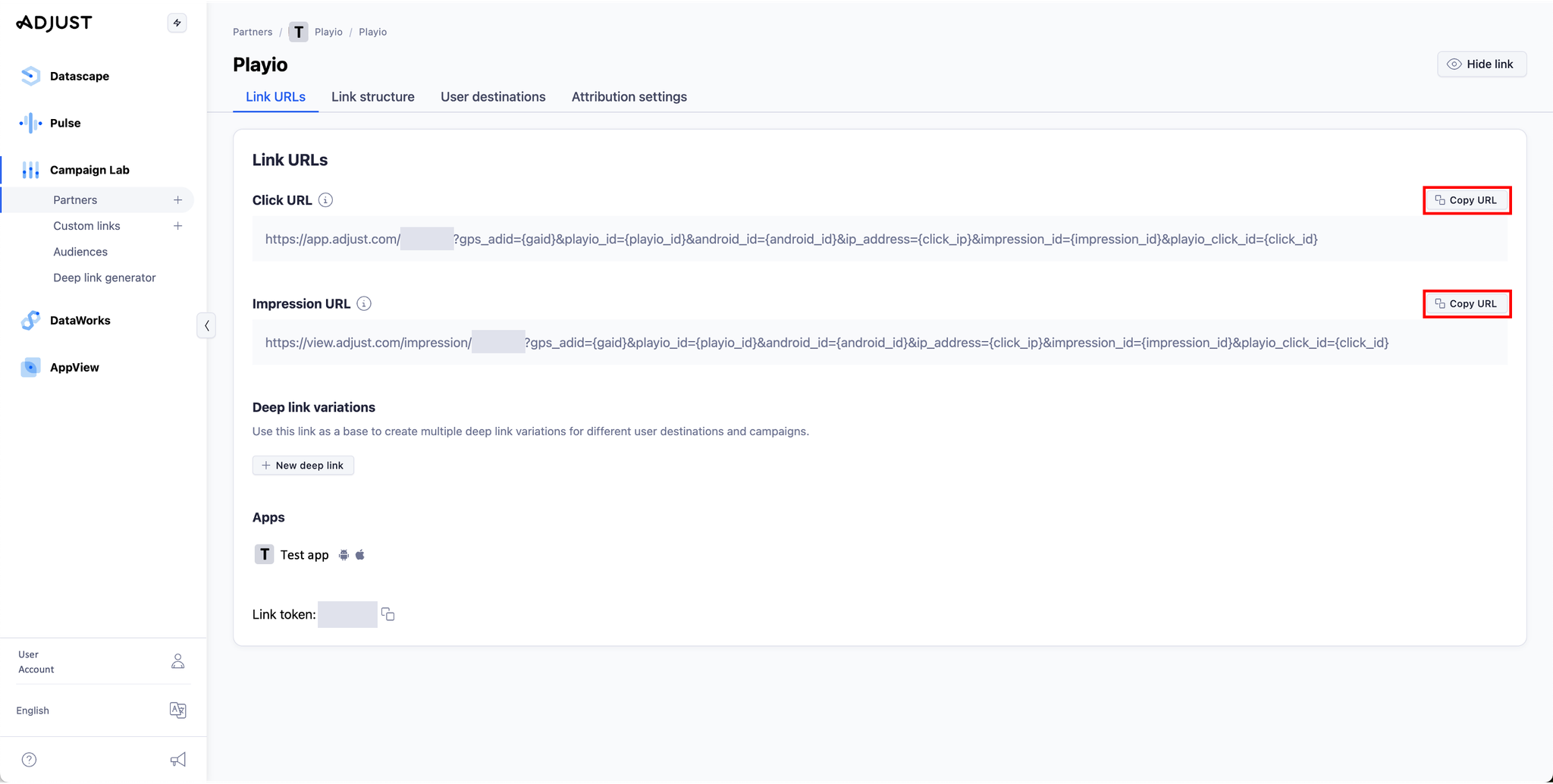Select Partners under Campaign Lab
The image size is (1553, 784).
[x=75, y=200]
